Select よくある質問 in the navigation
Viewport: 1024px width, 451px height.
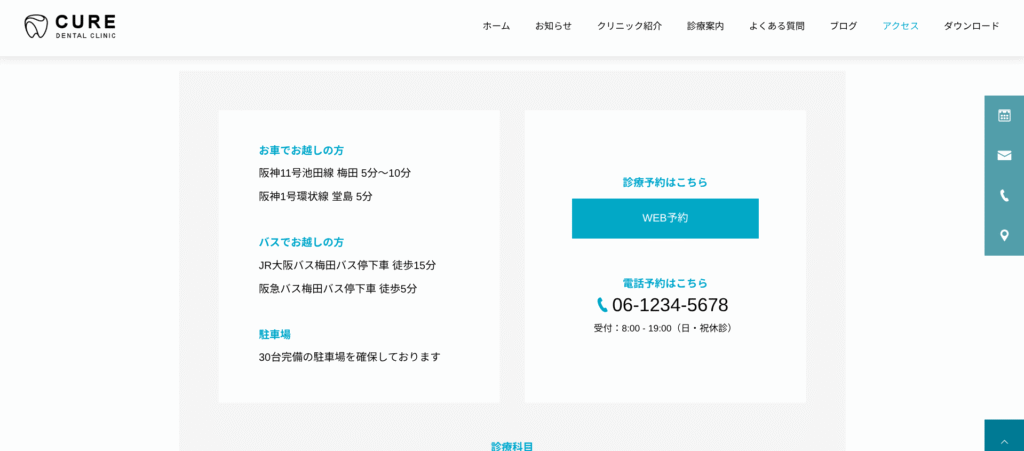click(776, 26)
